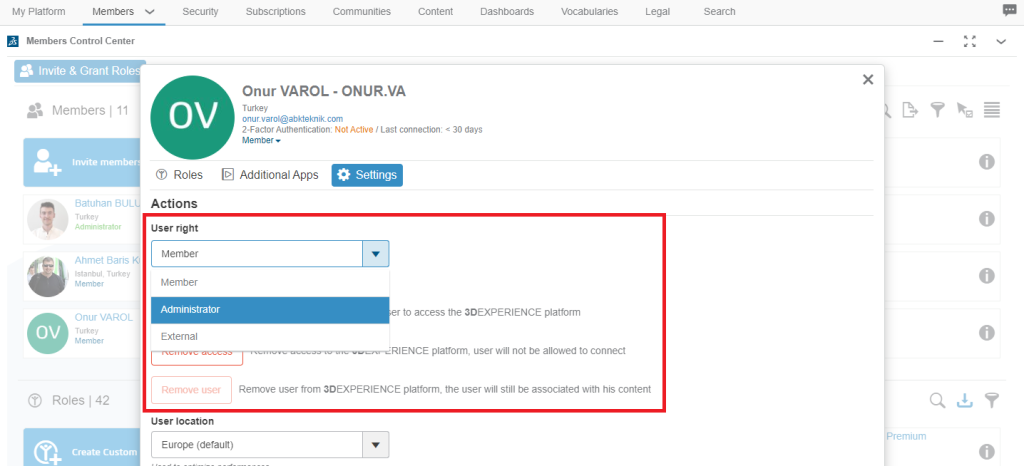Click the Invite & Grant Roles button
The image size is (1024, 466).
click(x=78, y=71)
